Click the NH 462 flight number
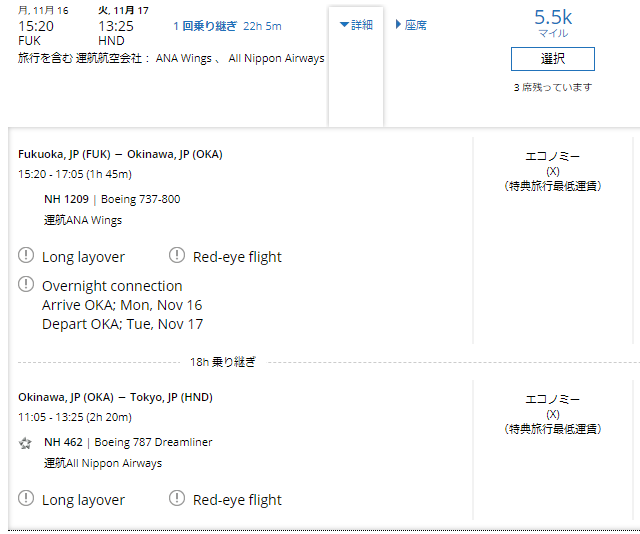 63,442
